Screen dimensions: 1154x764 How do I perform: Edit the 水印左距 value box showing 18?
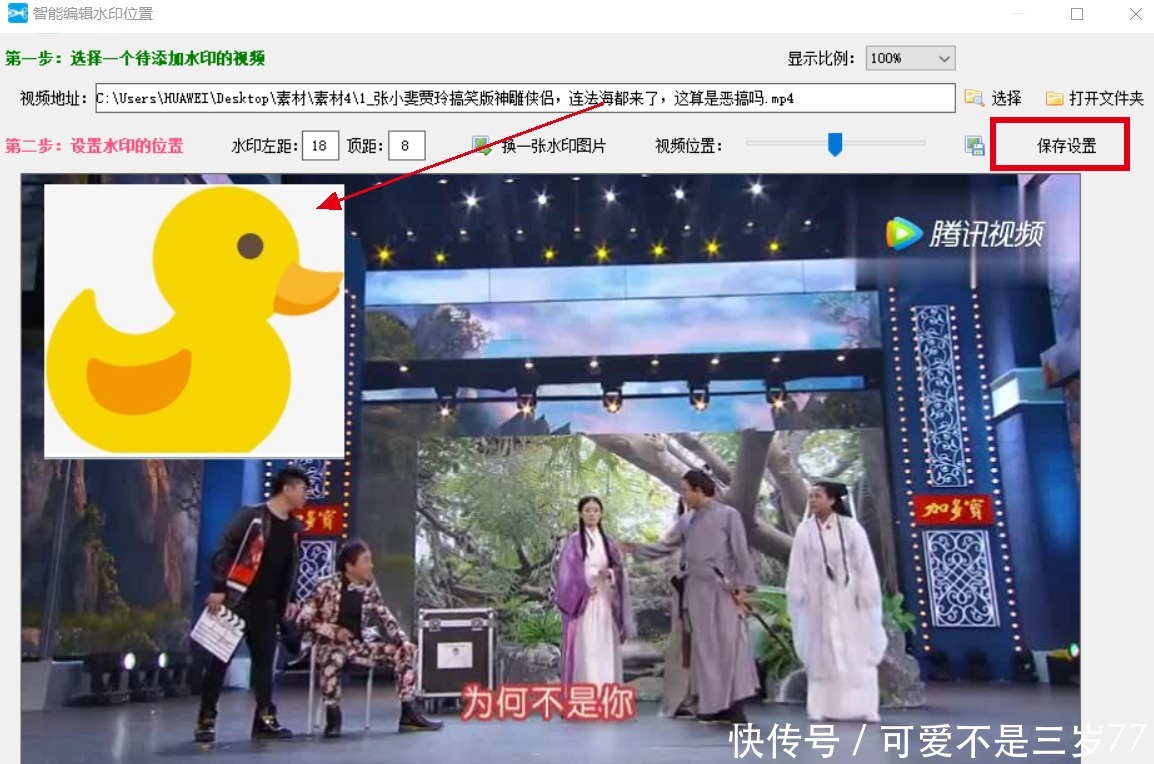(319, 144)
